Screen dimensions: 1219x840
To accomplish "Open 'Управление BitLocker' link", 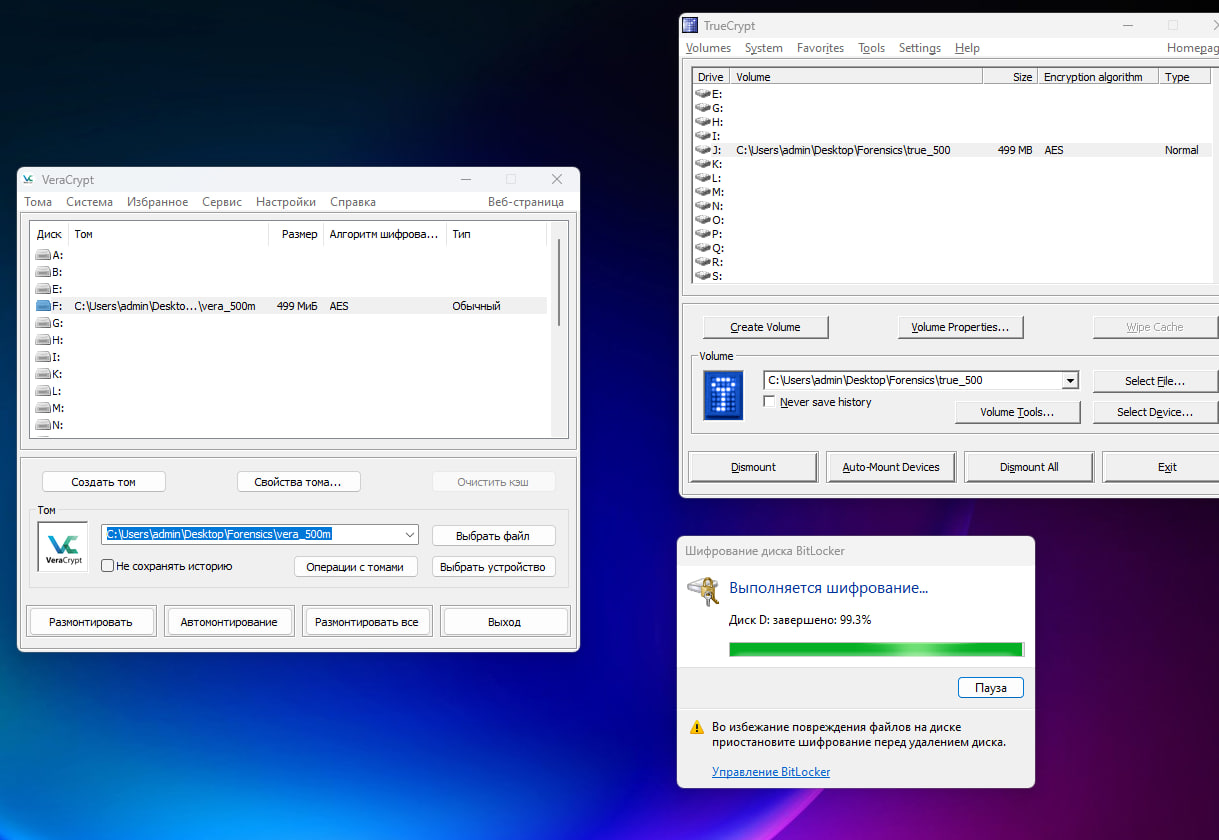I will point(771,772).
